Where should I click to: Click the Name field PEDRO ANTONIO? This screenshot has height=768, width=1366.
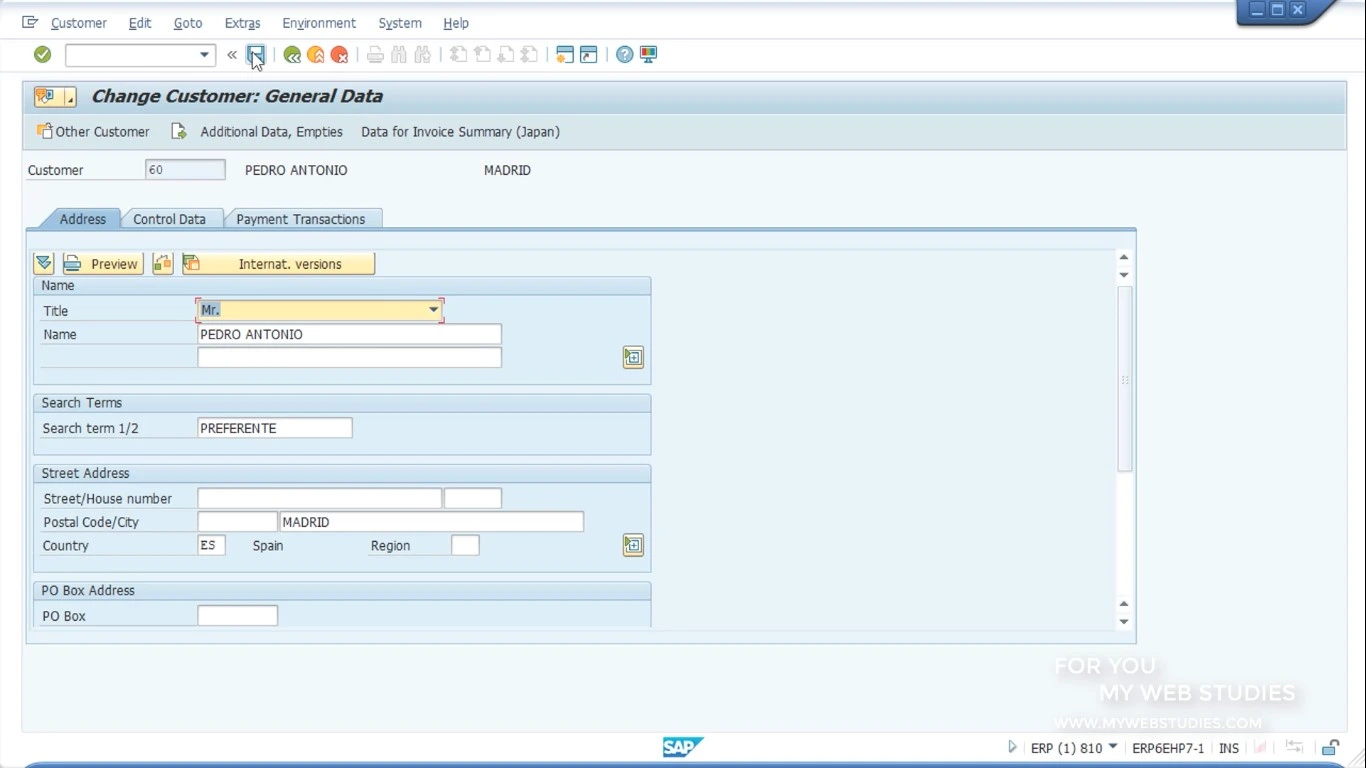(349, 334)
